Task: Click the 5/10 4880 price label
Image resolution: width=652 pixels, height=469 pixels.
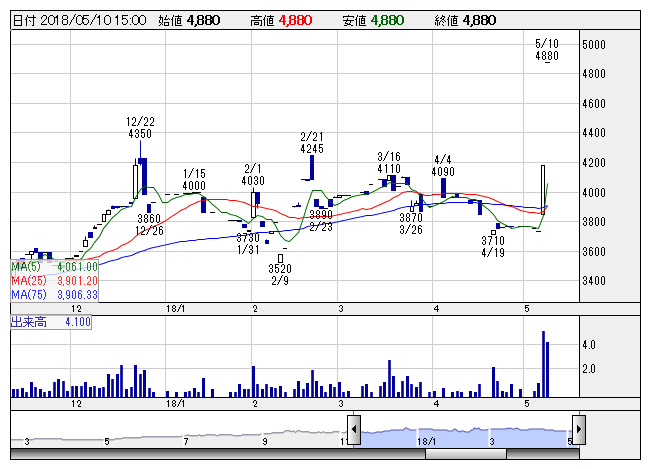Action: click(x=546, y=51)
